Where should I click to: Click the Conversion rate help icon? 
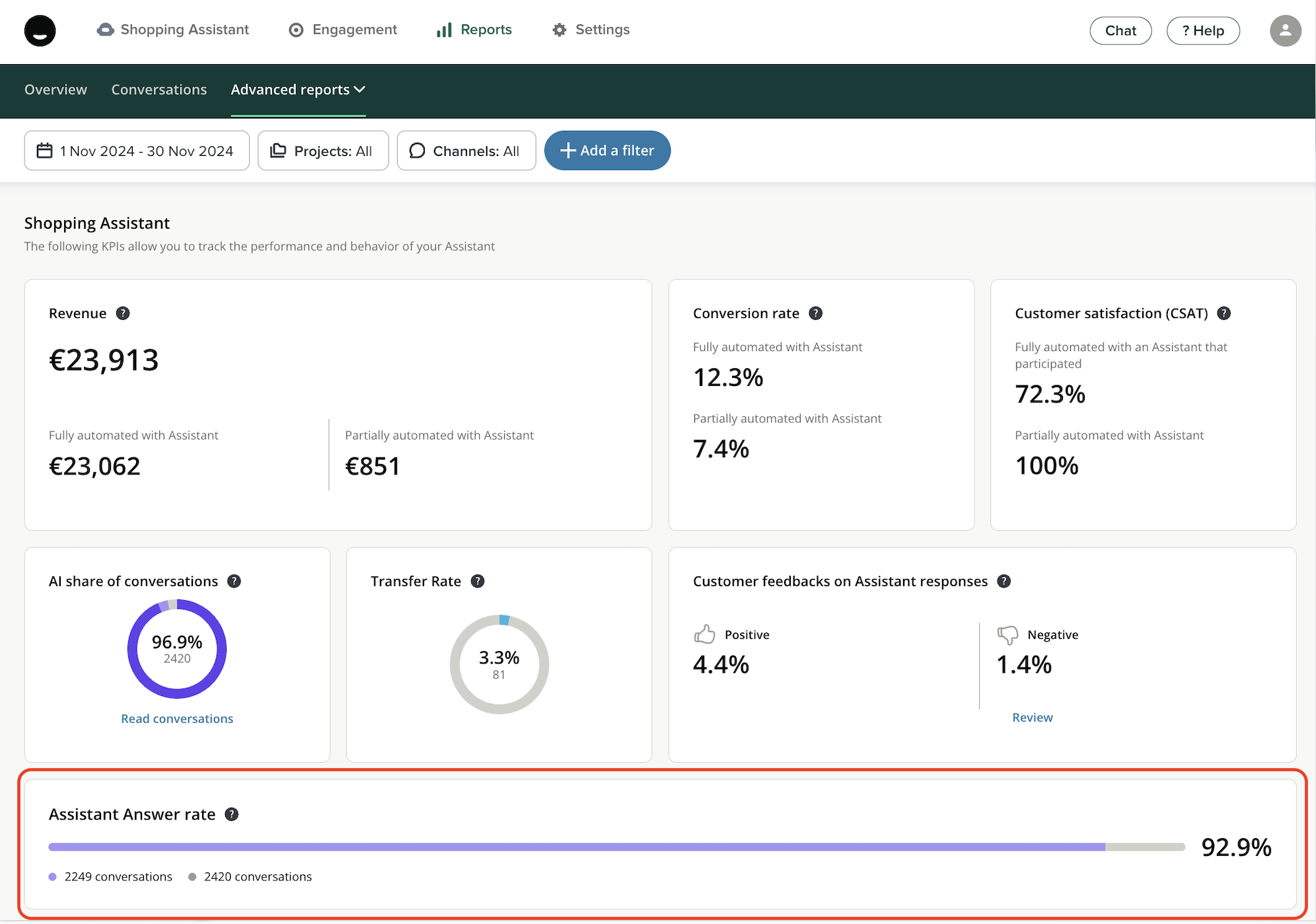[x=816, y=313]
